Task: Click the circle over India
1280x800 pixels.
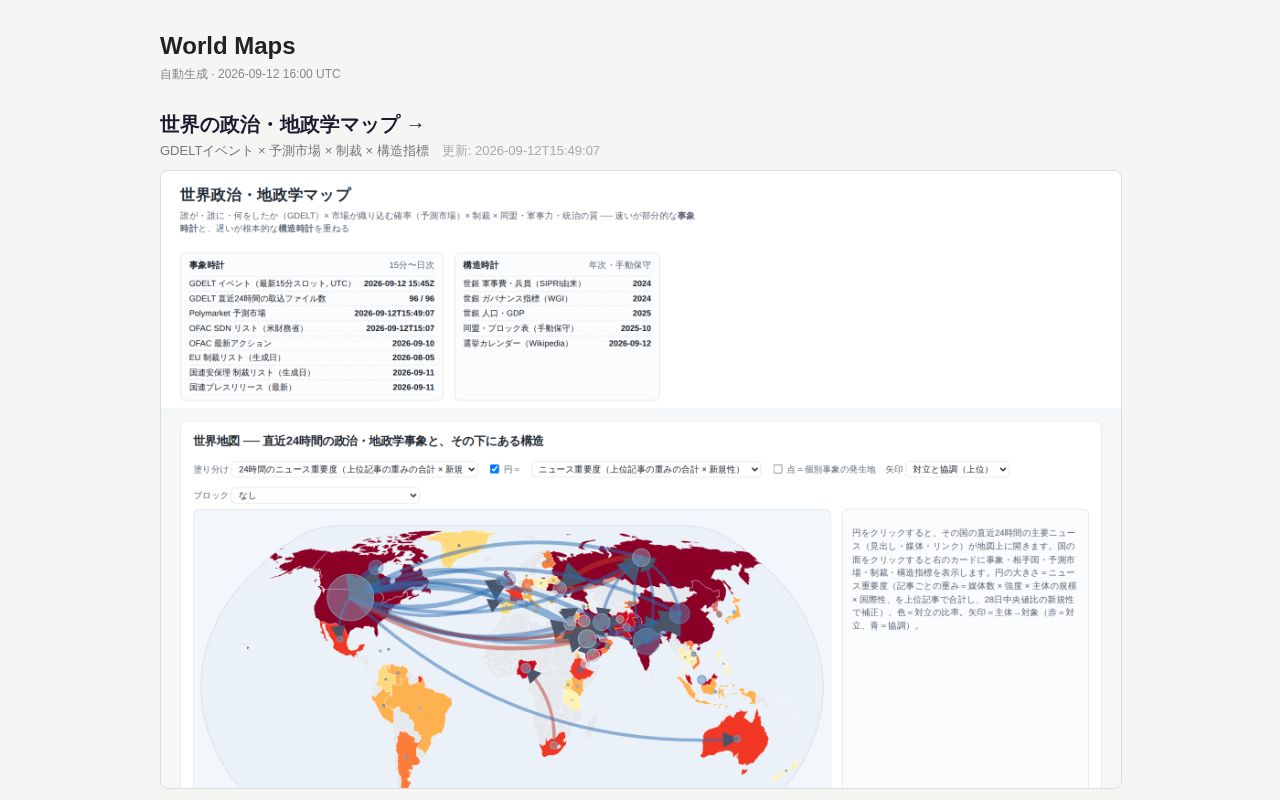Action: (x=646, y=641)
